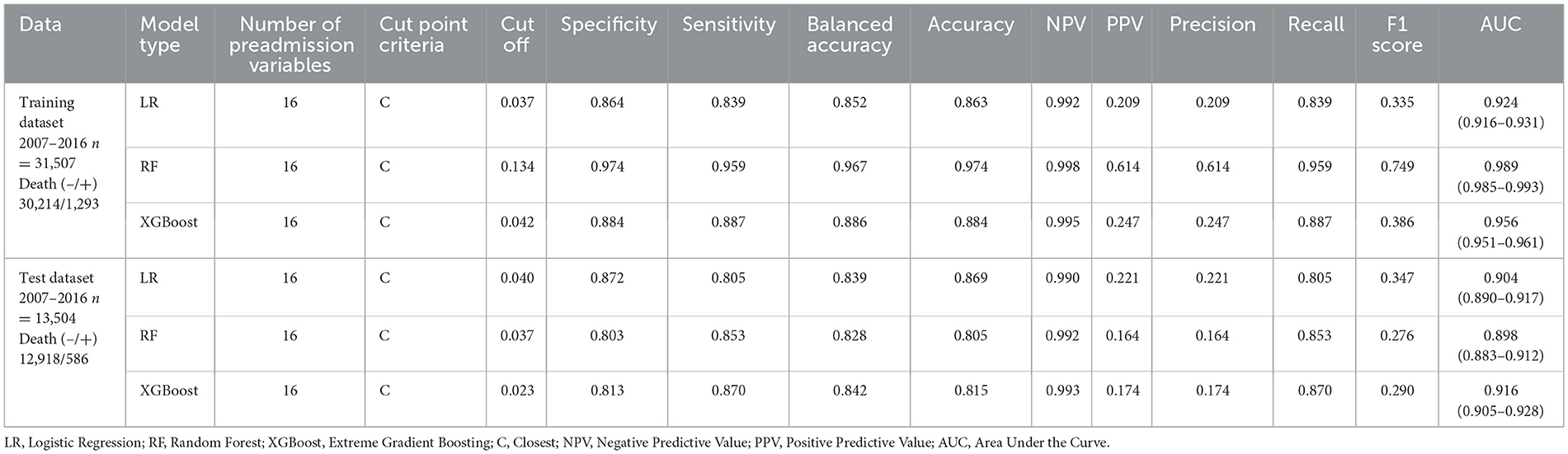Click the training XGBoost AUC cell 0.956
The width and height of the screenshot is (1568, 454).
coord(1500,232)
